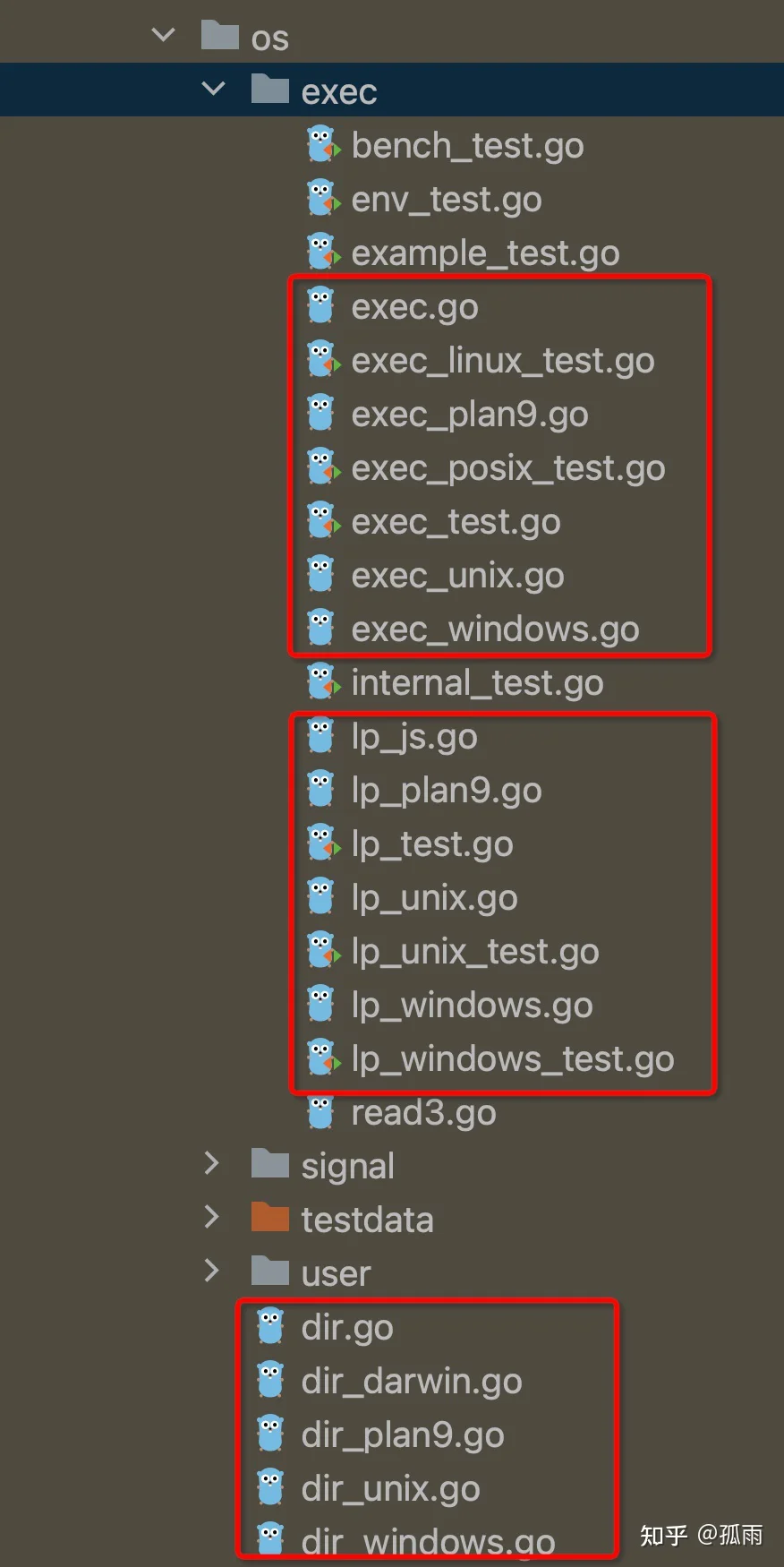This screenshot has width=784, height=1567.
Task: Collapse the os folder chevron
Action: (164, 36)
